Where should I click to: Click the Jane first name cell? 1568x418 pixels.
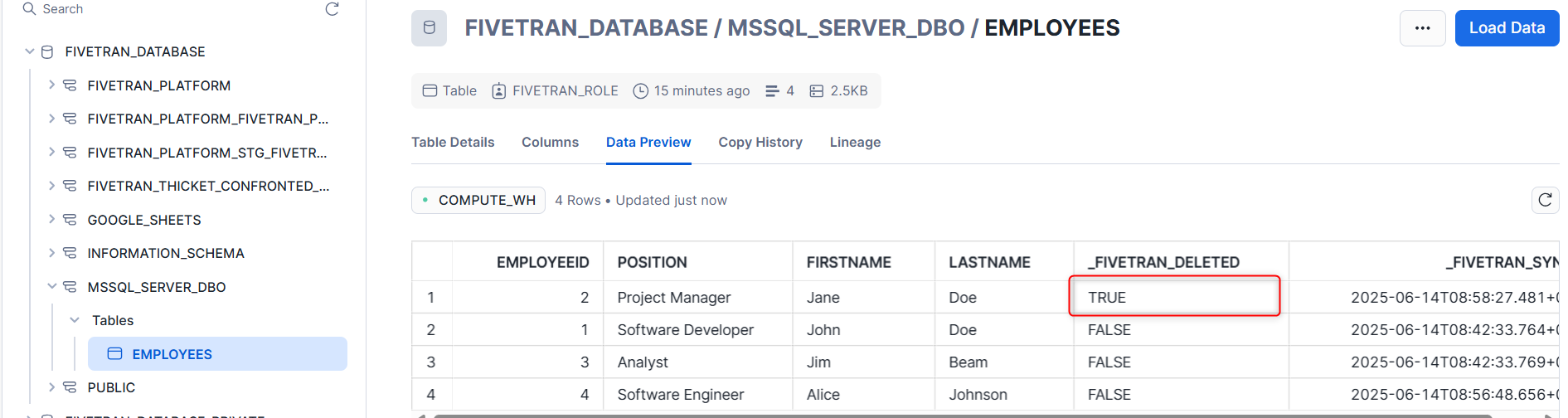click(864, 298)
